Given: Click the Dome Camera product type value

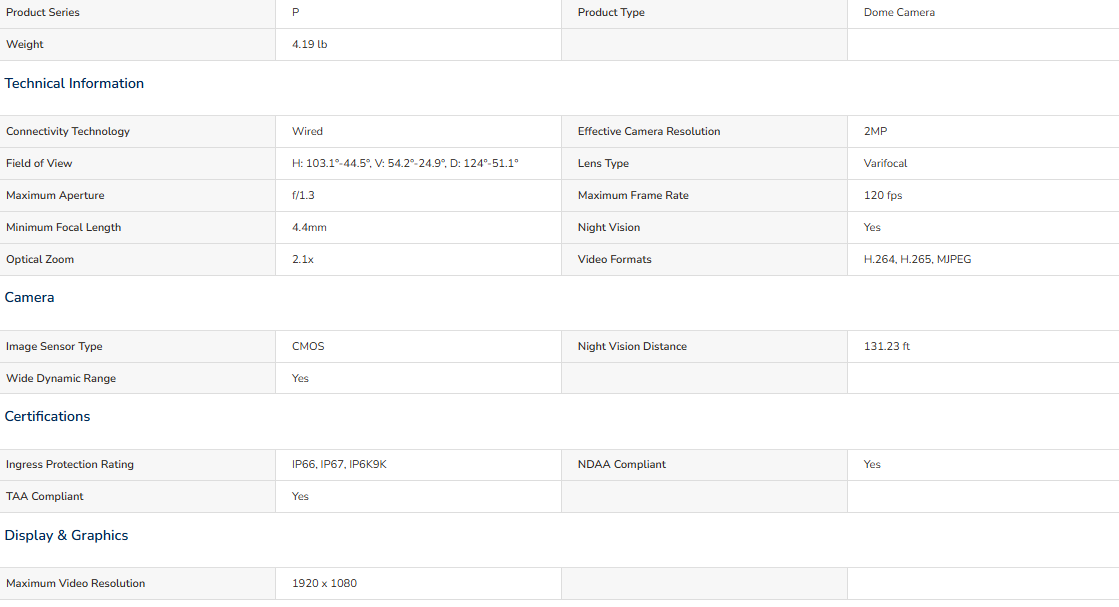Looking at the screenshot, I should 899,12.
